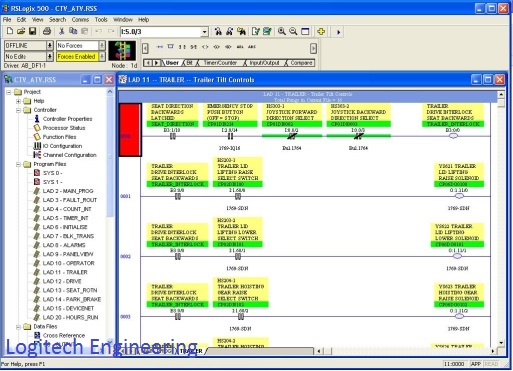Click the Verify File icon

tap(256, 31)
